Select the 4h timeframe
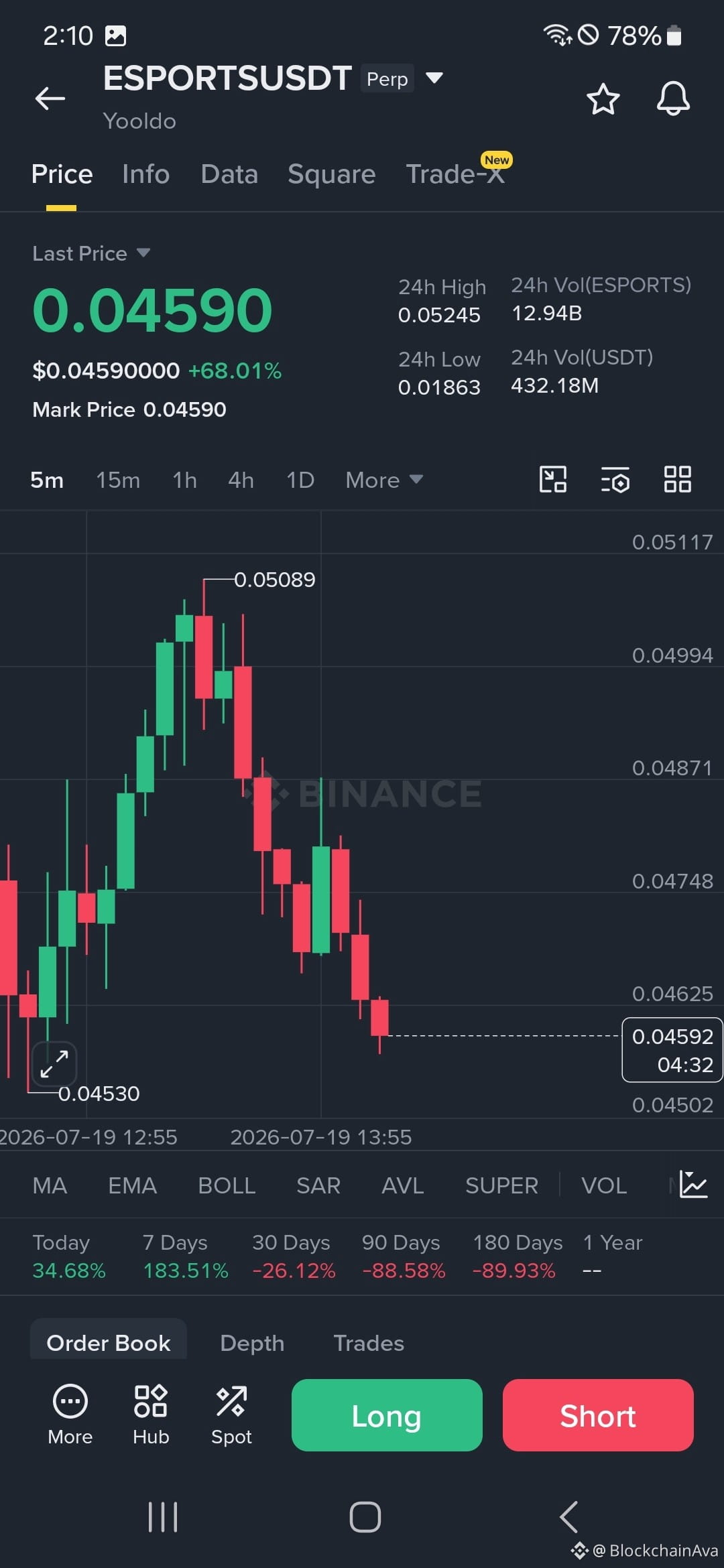This screenshot has width=724, height=1568. tap(241, 480)
